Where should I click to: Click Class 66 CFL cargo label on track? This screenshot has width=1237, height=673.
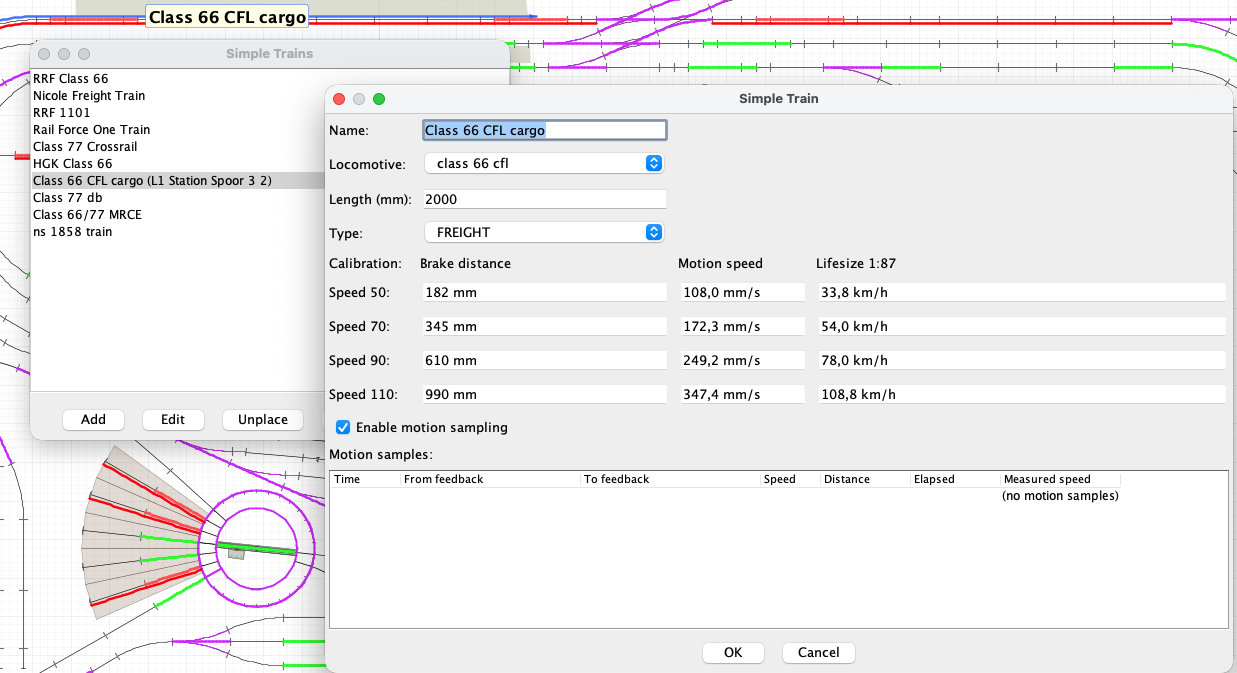(227, 17)
